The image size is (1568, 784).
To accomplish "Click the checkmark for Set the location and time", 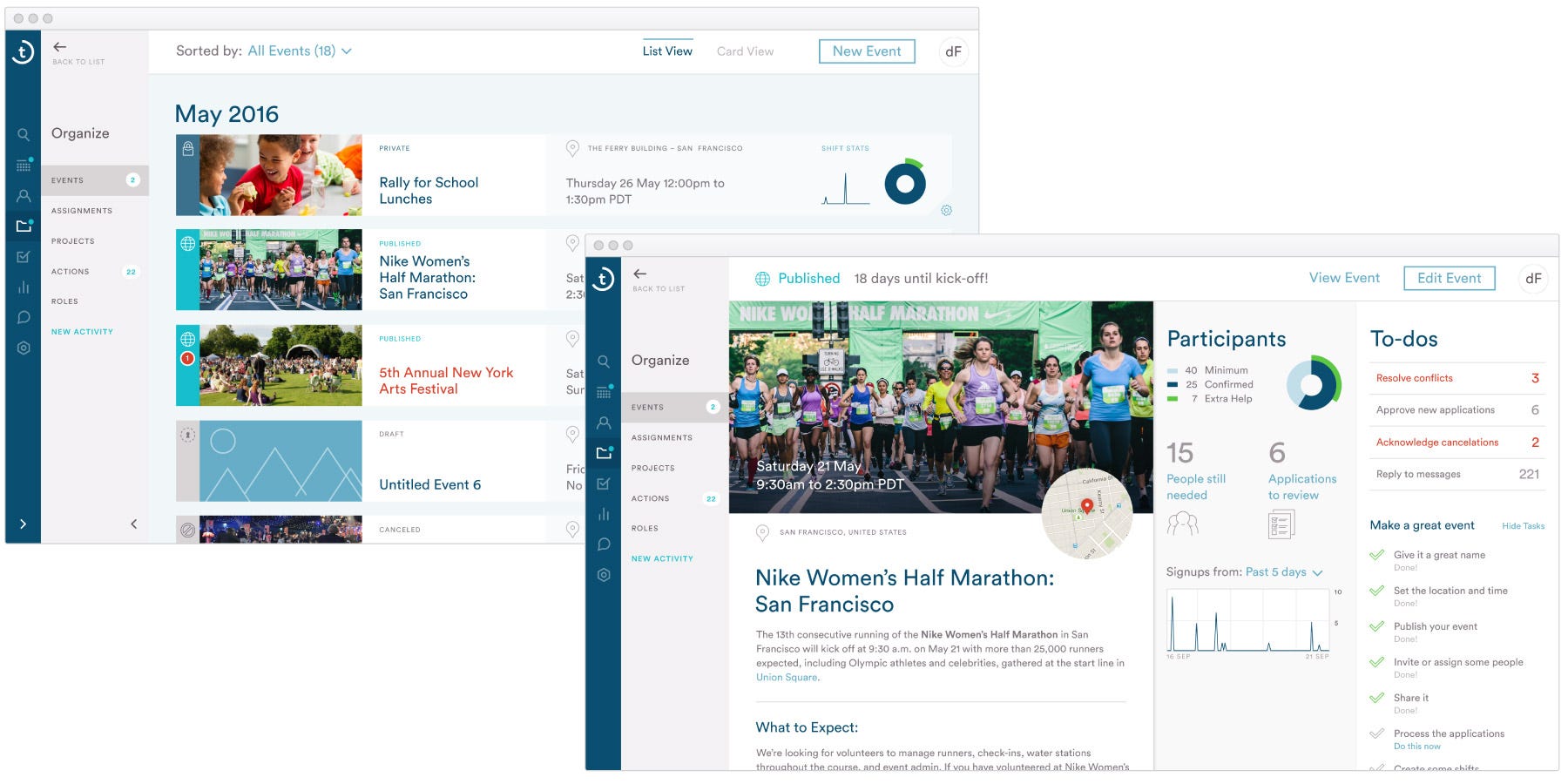I will 1377,591.
